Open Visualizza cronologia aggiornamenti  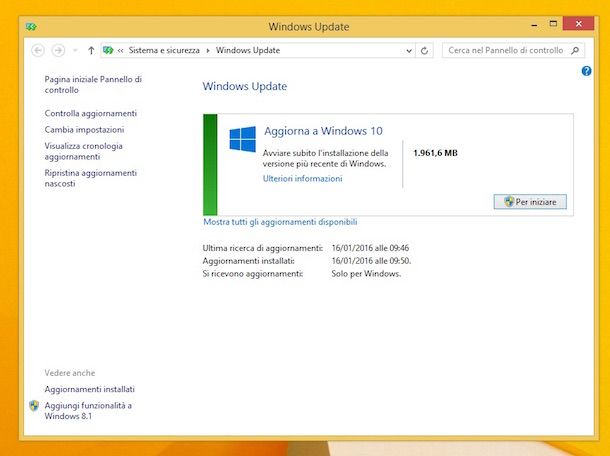(84, 151)
